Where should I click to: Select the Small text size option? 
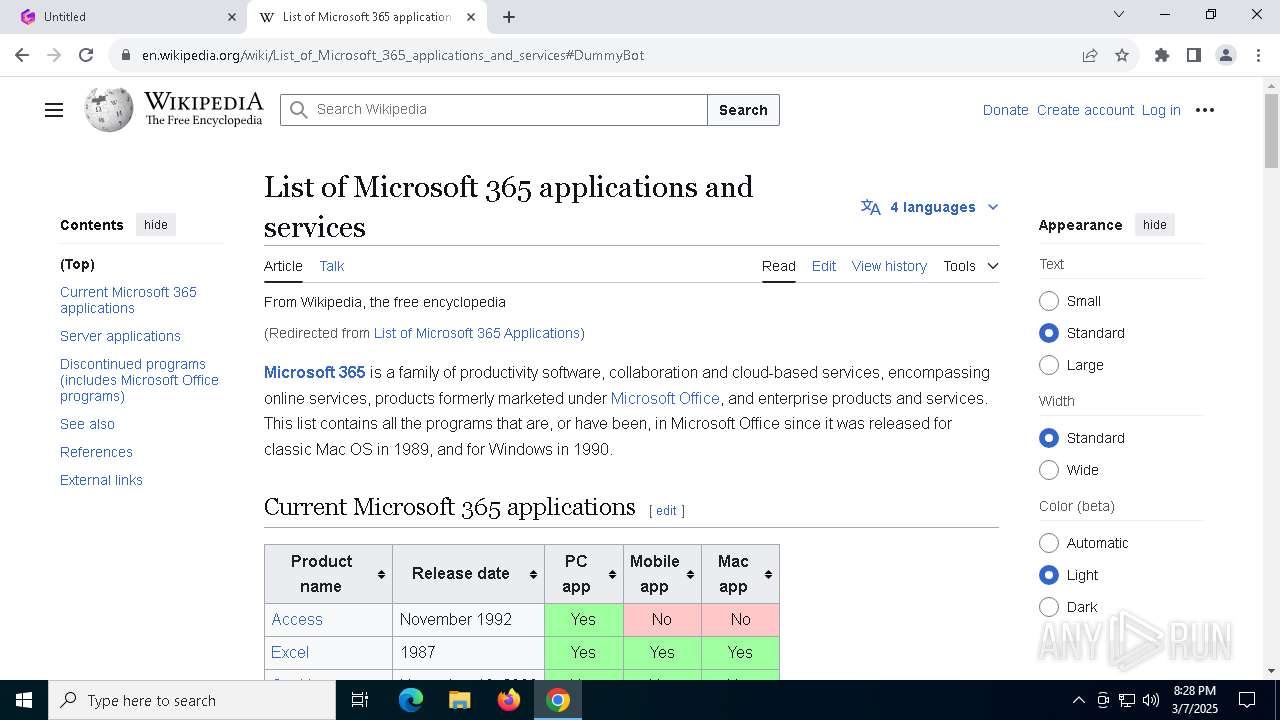tap(1049, 301)
